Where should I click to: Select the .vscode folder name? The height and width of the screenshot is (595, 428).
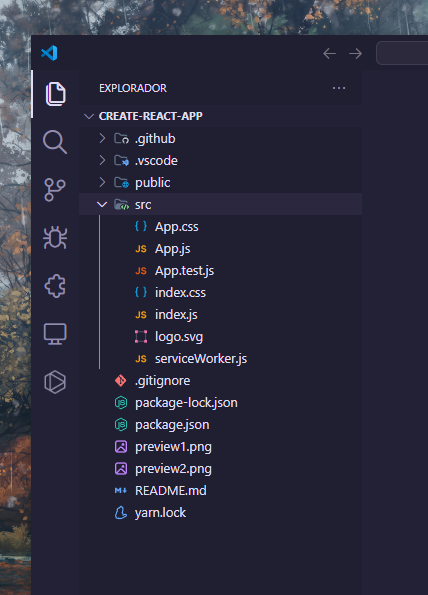(x=156, y=161)
